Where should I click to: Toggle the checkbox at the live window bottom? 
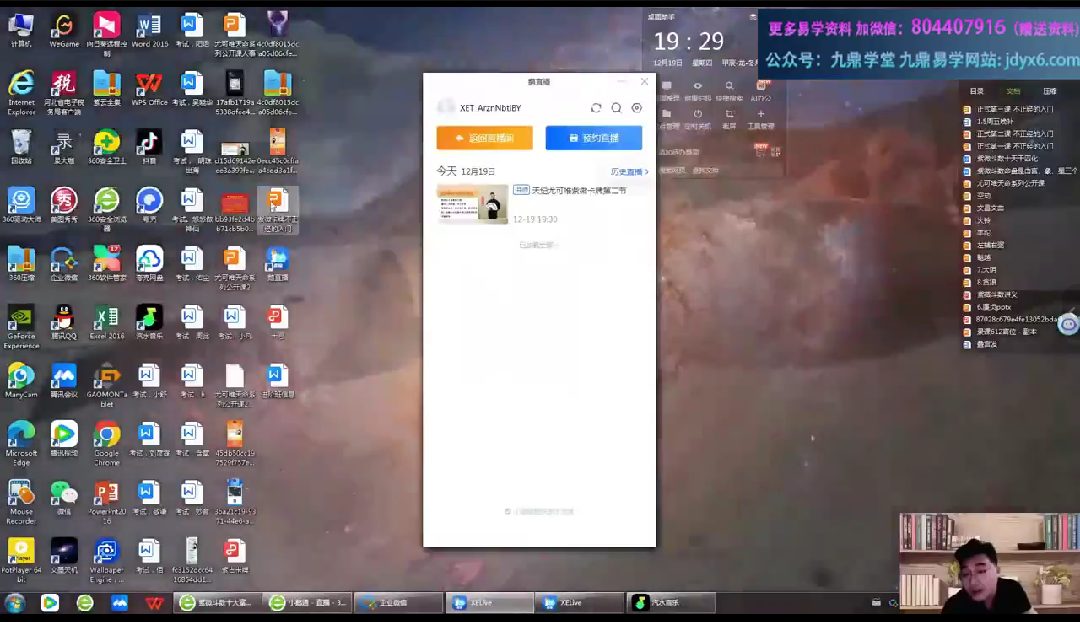[508, 511]
